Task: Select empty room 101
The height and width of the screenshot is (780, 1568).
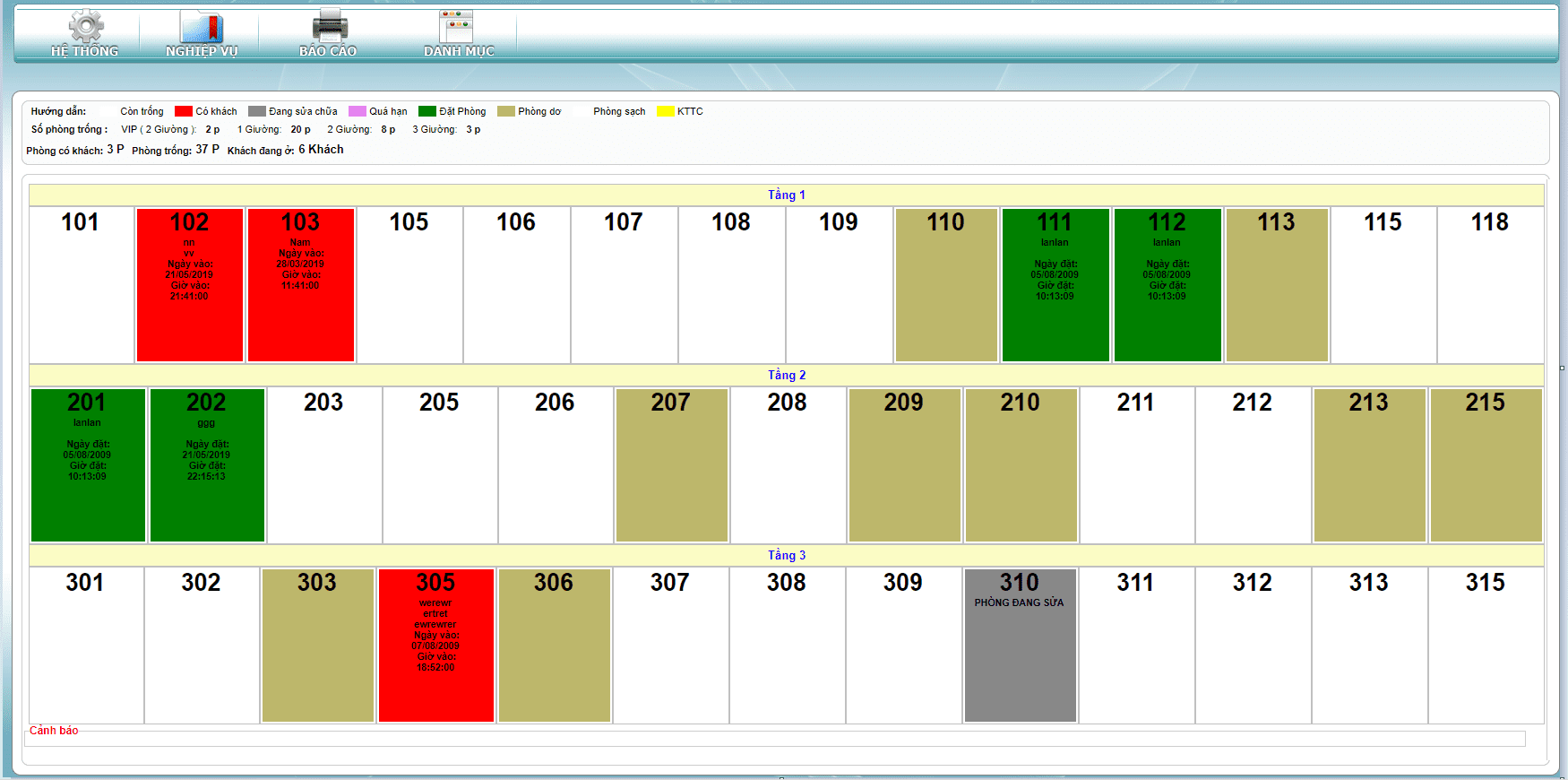Action: (82, 285)
